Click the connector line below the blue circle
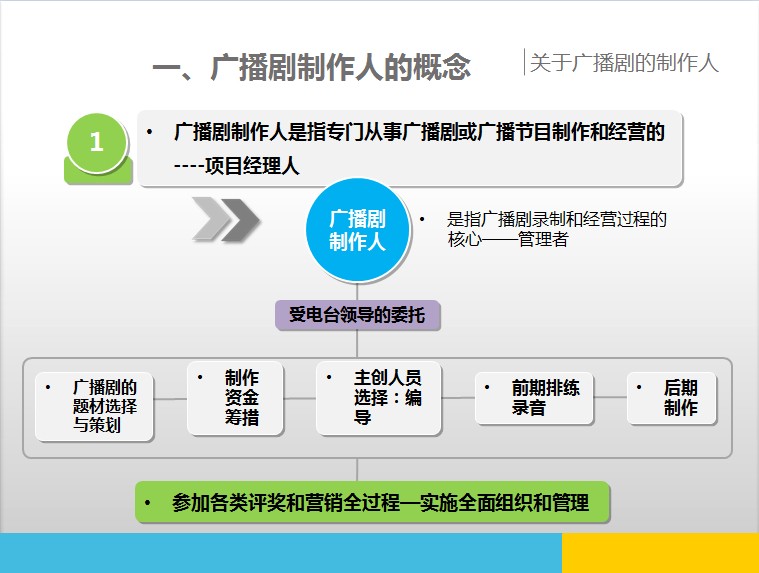Screen dimensions: 759x573 pyautogui.click(x=357, y=291)
